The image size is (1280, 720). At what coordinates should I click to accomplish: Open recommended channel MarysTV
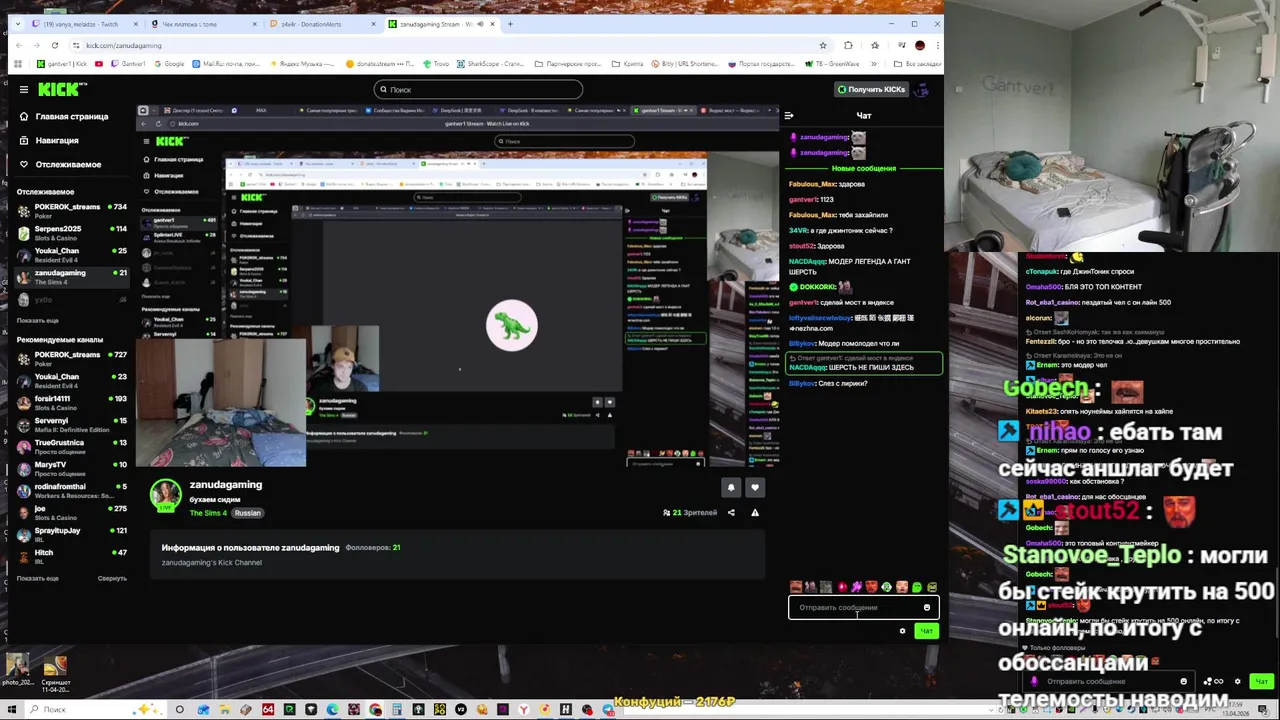pos(72,468)
